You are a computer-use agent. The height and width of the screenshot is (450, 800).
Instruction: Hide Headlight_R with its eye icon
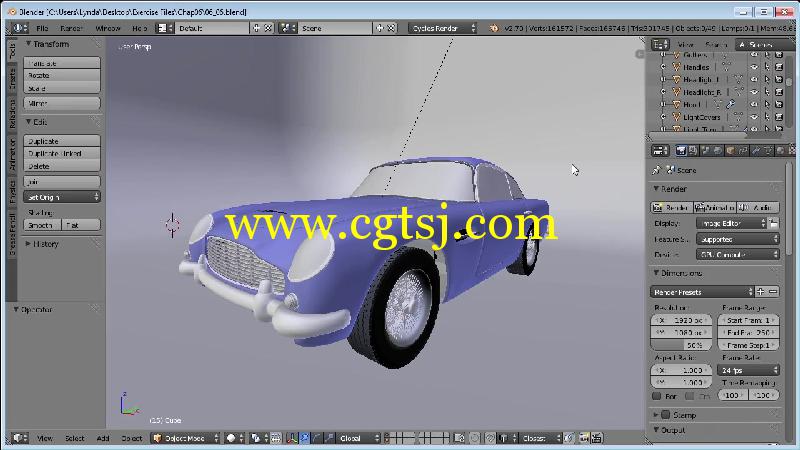point(754,92)
